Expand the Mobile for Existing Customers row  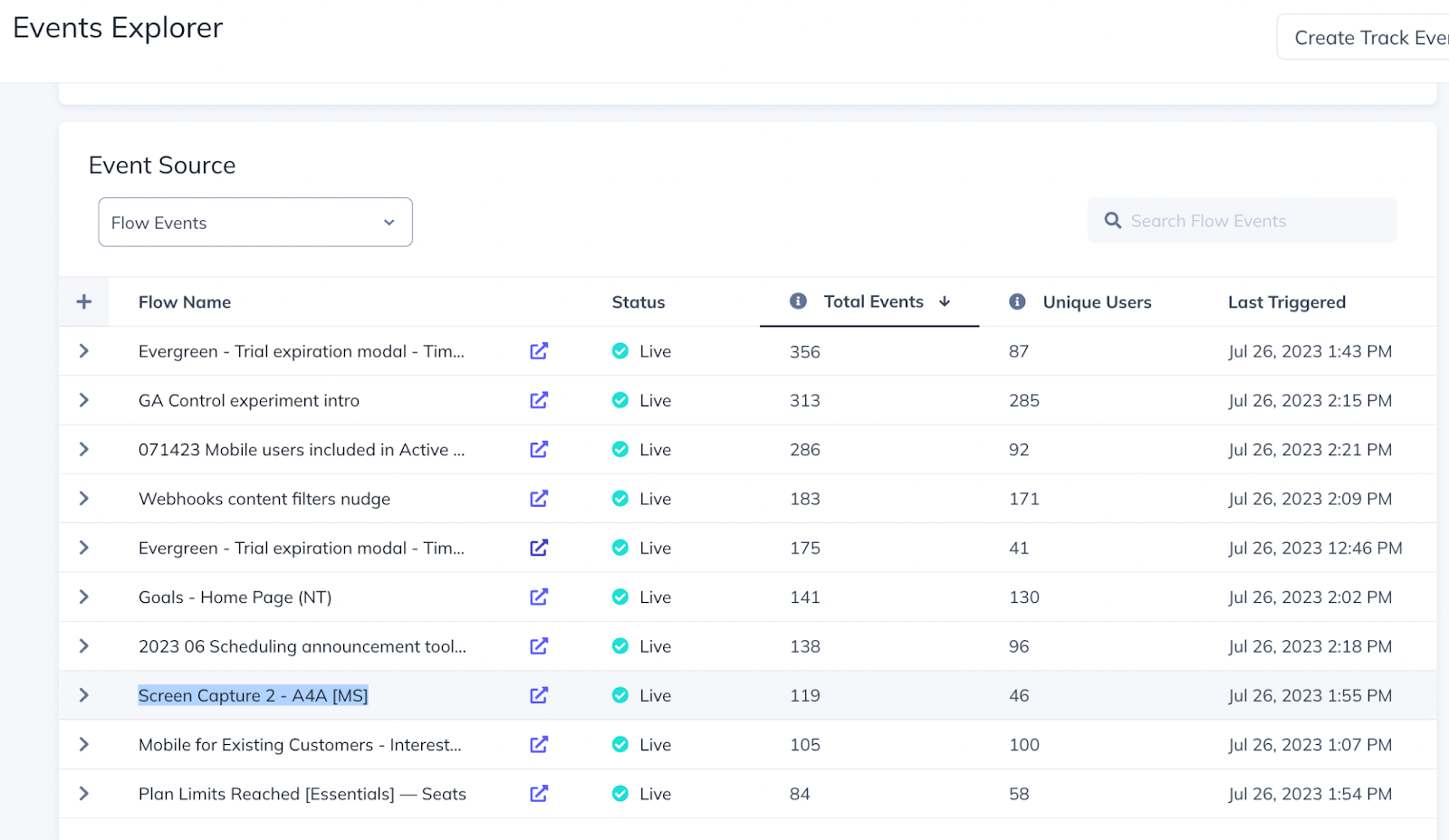pyautogui.click(x=84, y=745)
